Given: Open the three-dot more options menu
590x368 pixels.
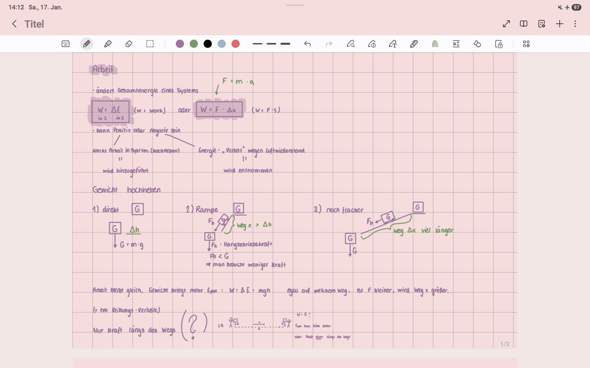Looking at the screenshot, I should tap(575, 24).
